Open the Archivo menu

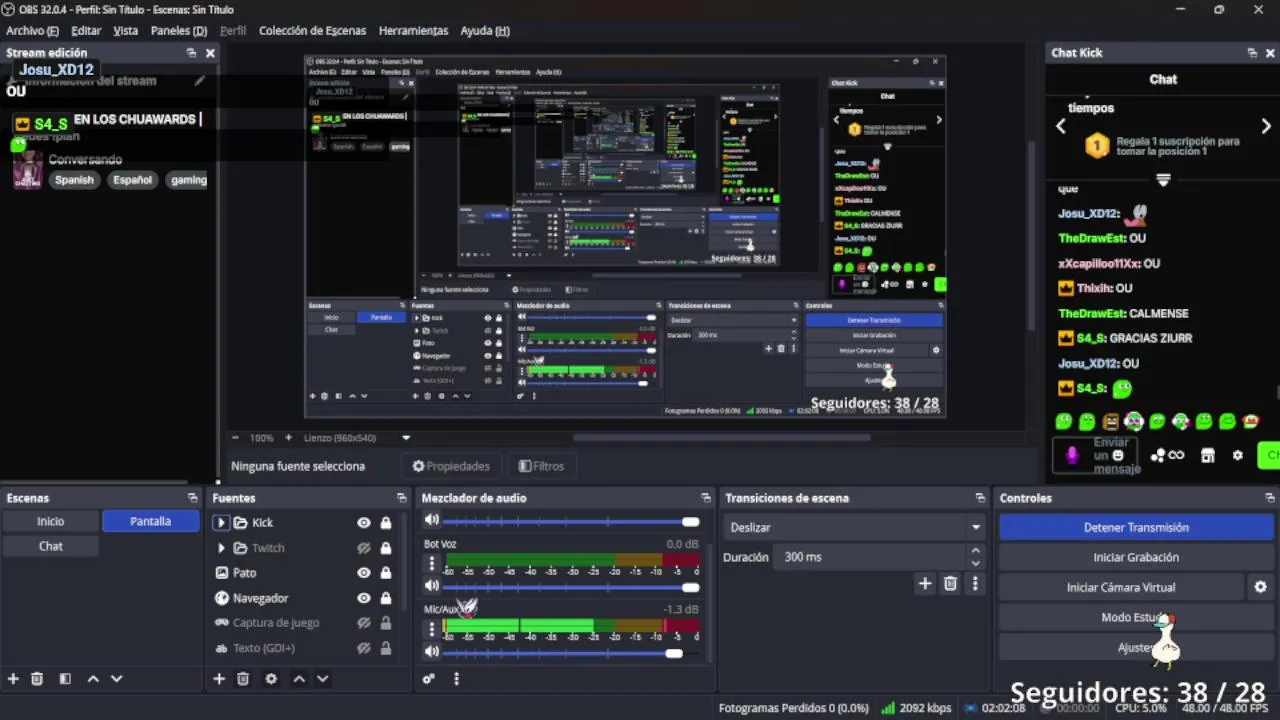tap(32, 30)
